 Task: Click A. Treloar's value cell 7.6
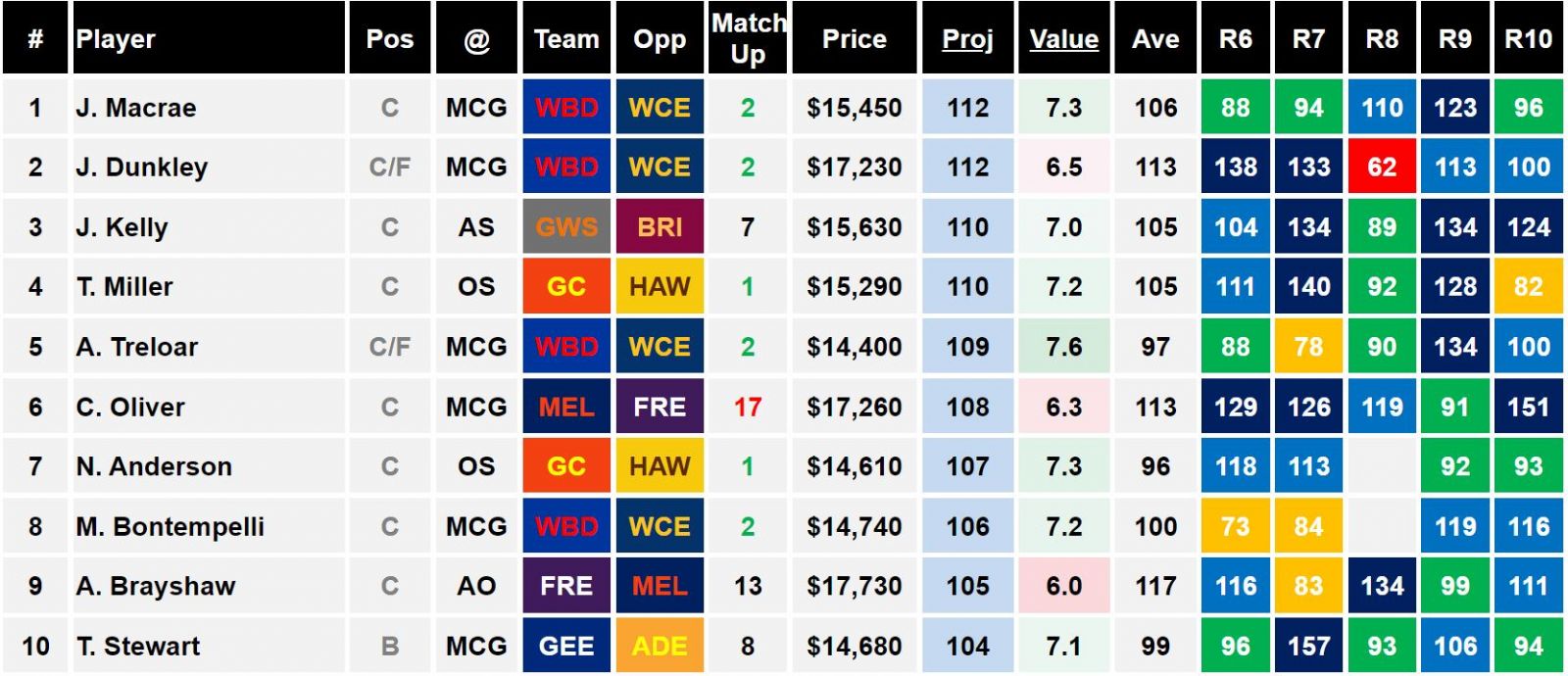point(1063,346)
